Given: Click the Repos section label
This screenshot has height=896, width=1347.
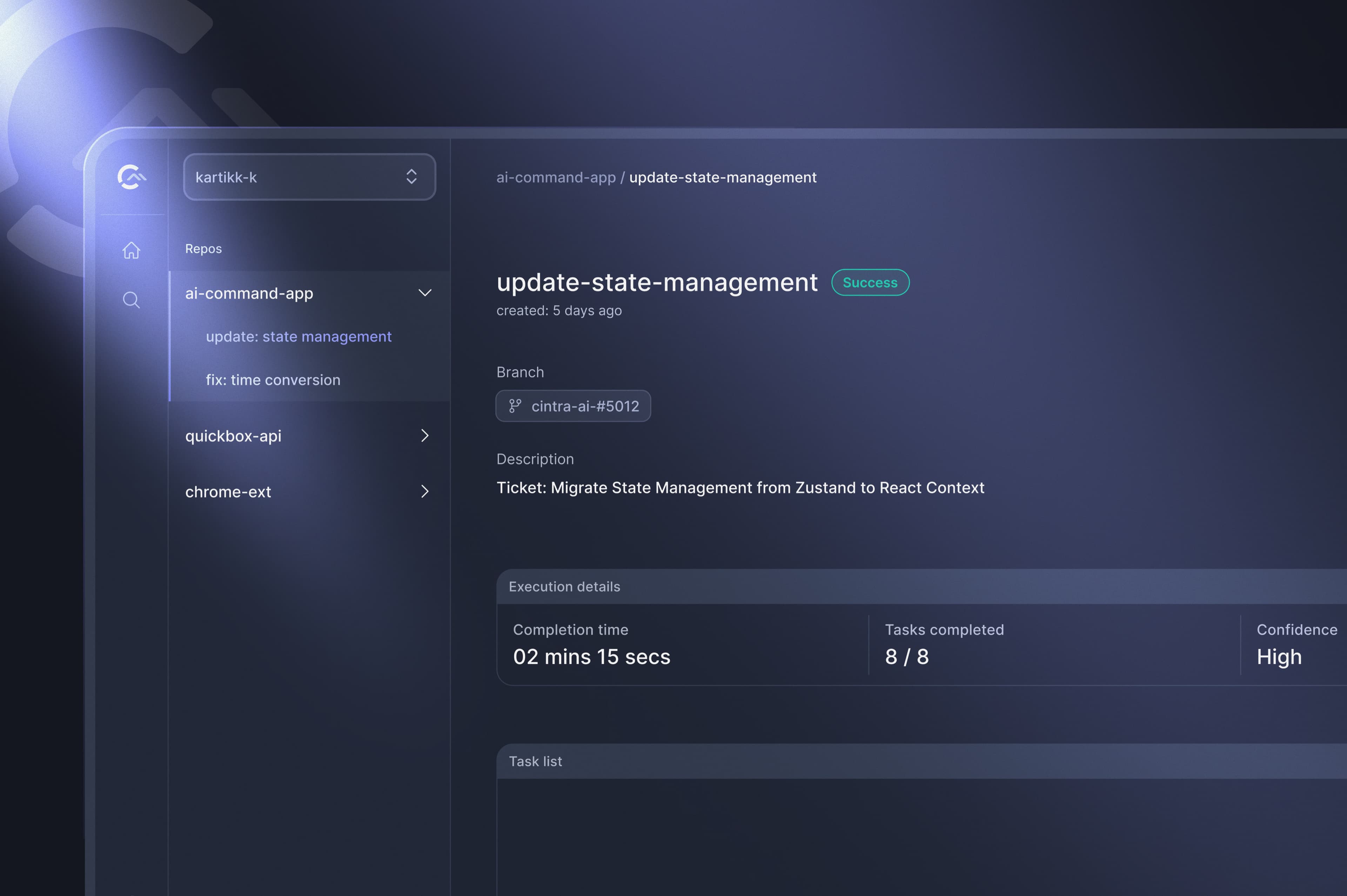Looking at the screenshot, I should (203, 249).
